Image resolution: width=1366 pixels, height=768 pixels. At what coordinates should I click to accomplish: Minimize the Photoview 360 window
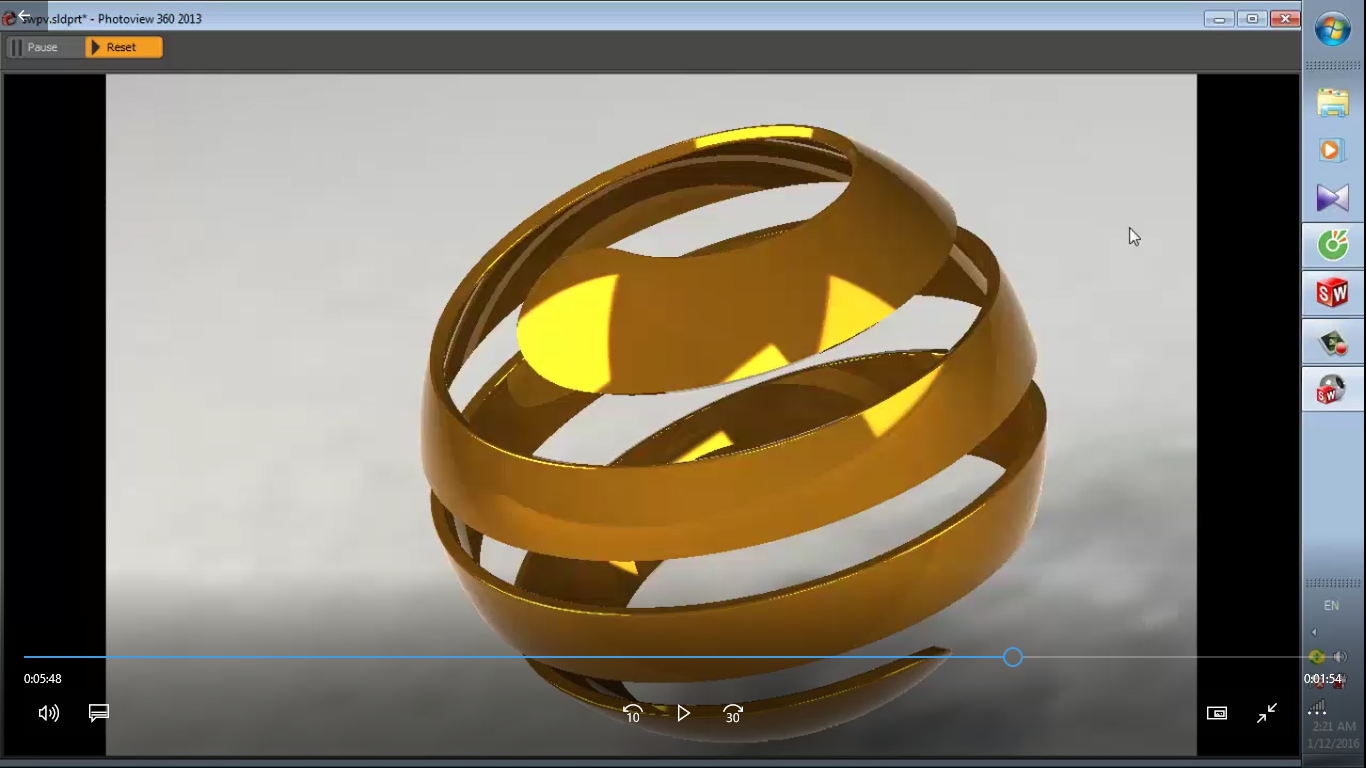coord(1219,19)
